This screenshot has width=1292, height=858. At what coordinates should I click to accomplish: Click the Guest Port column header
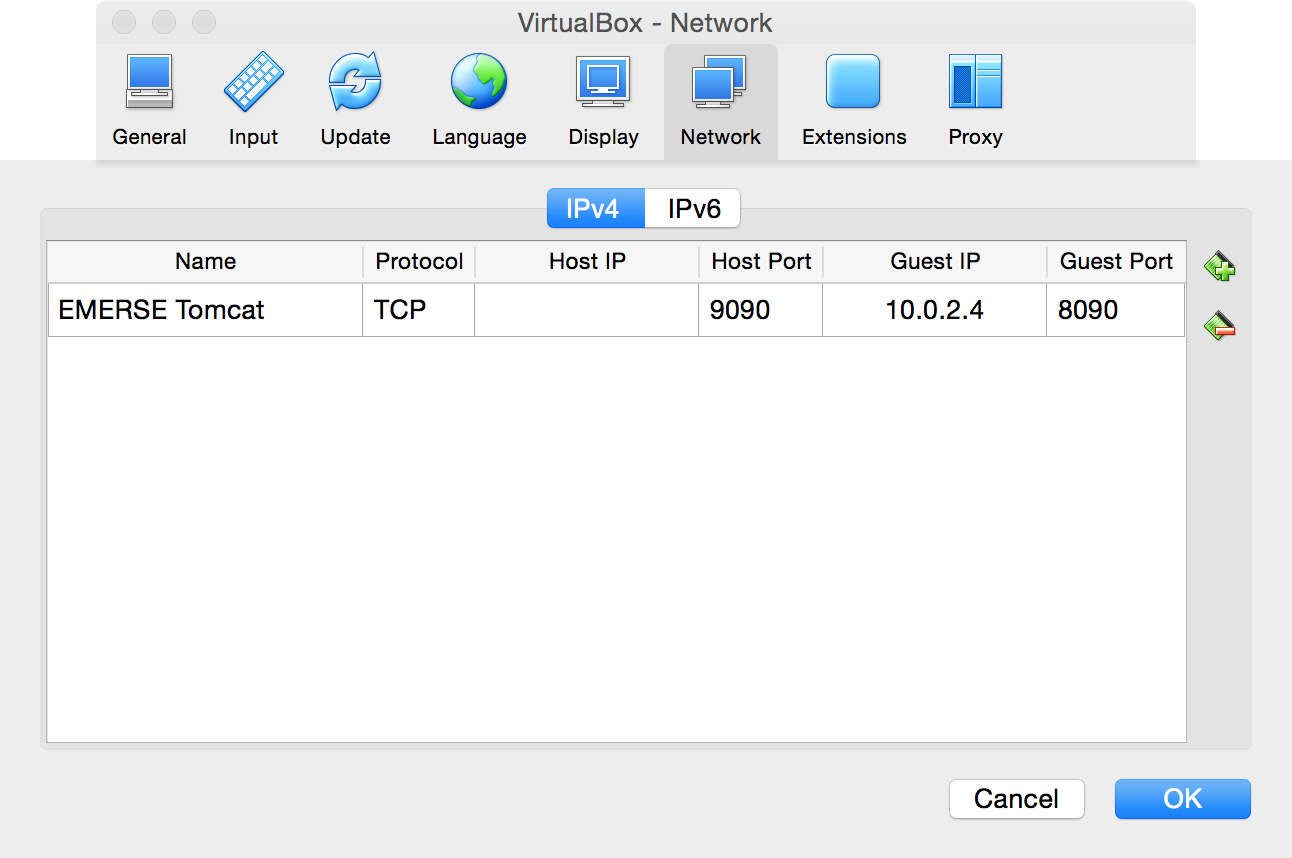coord(1116,262)
